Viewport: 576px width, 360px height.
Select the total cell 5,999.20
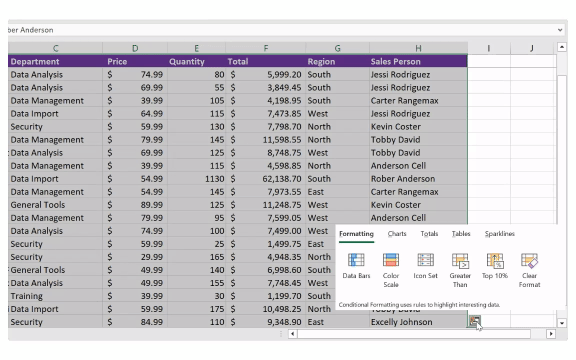(x=266, y=75)
